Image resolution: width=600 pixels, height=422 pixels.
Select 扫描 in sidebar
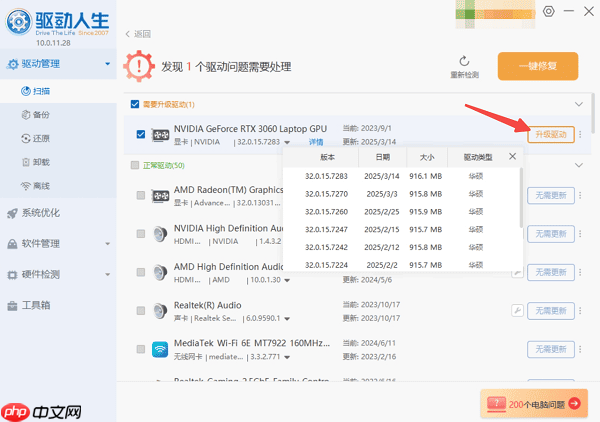tap(58, 91)
